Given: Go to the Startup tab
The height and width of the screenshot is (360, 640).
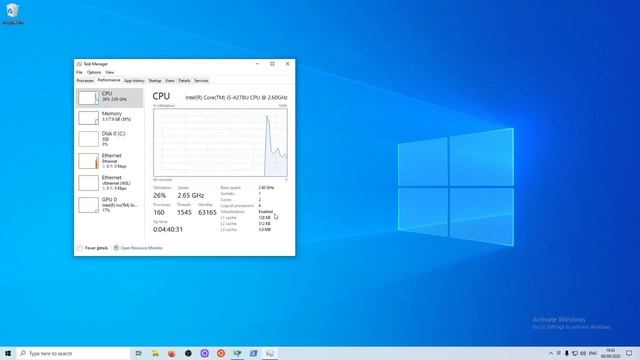Looking at the screenshot, I should point(155,81).
